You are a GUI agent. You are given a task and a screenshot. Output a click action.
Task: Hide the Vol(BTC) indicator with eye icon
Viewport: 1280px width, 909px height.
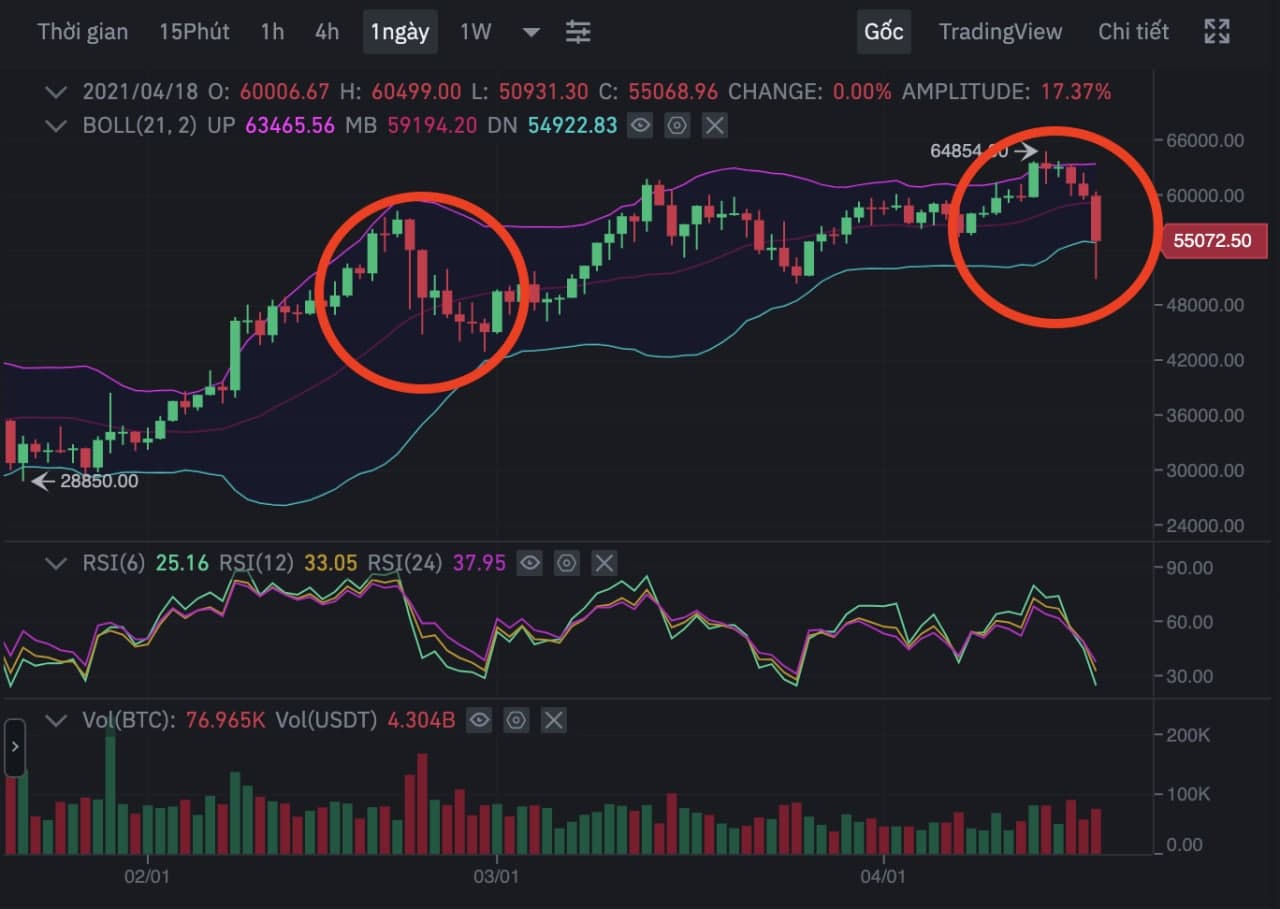pyautogui.click(x=479, y=719)
